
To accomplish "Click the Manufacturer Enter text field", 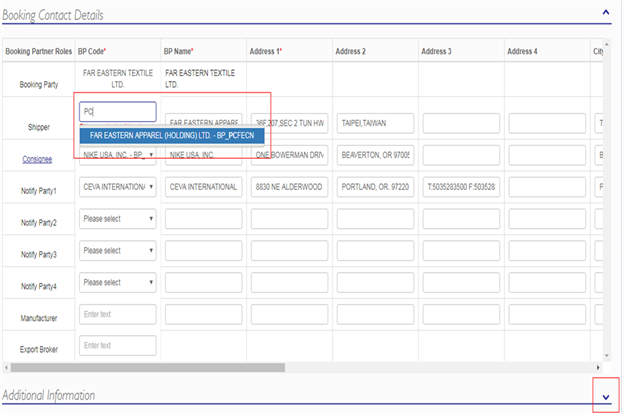I will pos(118,314).
